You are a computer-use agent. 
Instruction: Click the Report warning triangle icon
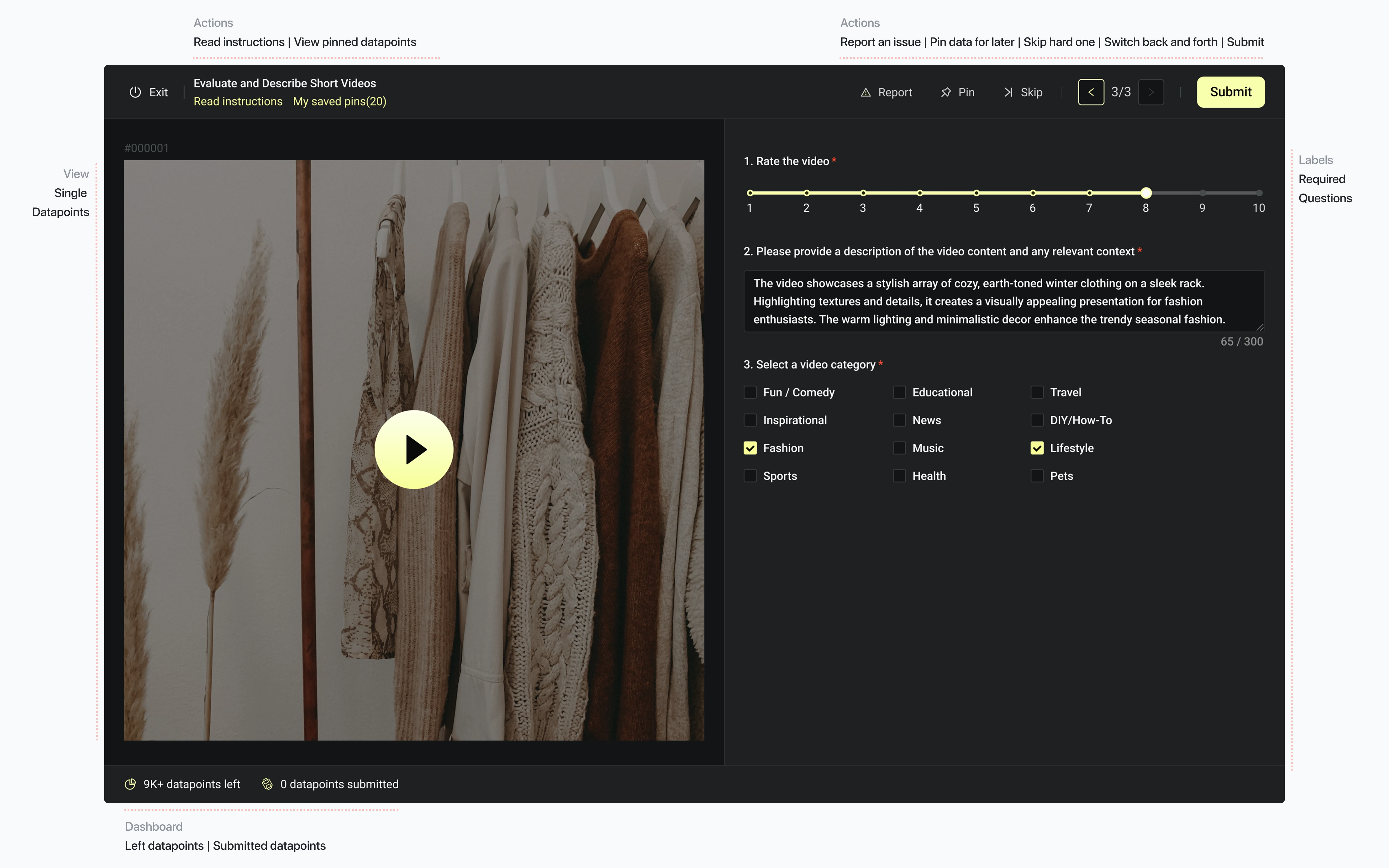(x=866, y=92)
